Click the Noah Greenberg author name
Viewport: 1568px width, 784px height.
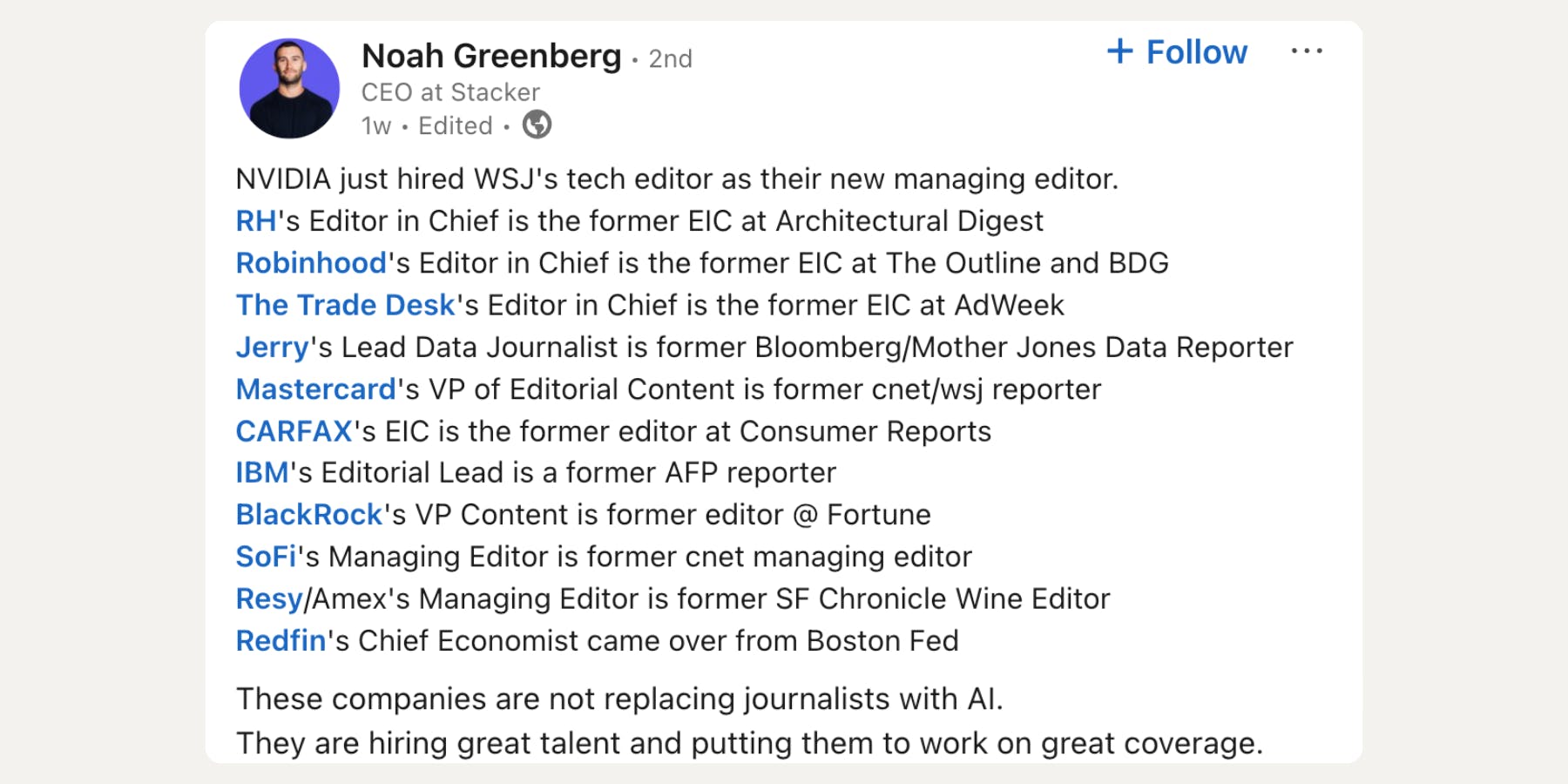tap(491, 57)
